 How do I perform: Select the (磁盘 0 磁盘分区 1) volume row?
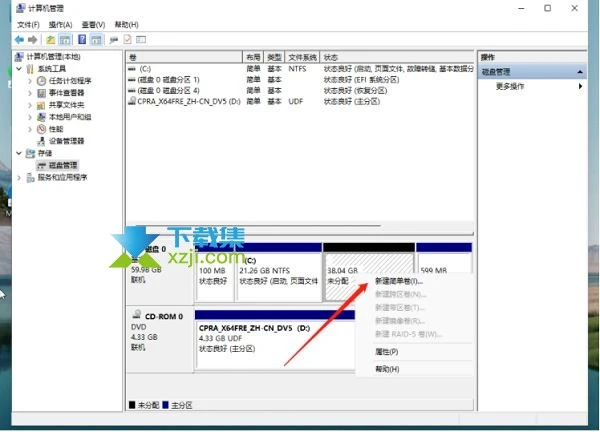[300, 80]
